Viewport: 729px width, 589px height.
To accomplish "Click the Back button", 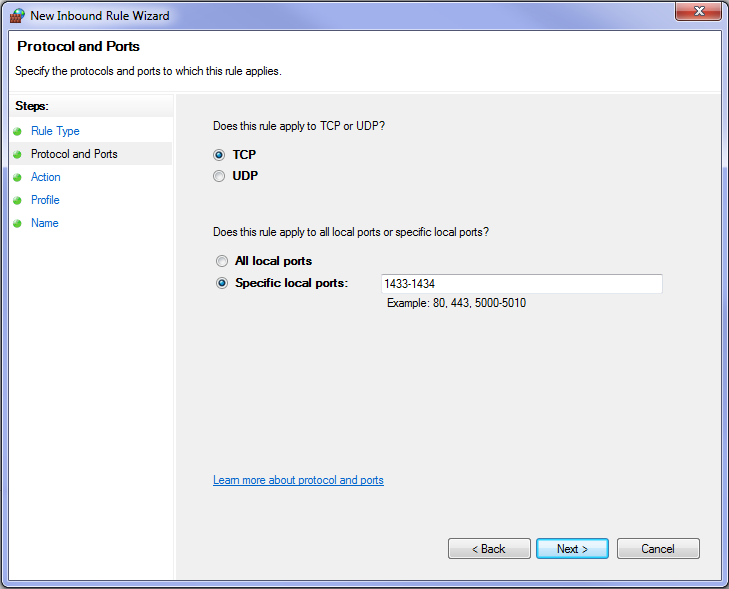I will click(x=489, y=549).
